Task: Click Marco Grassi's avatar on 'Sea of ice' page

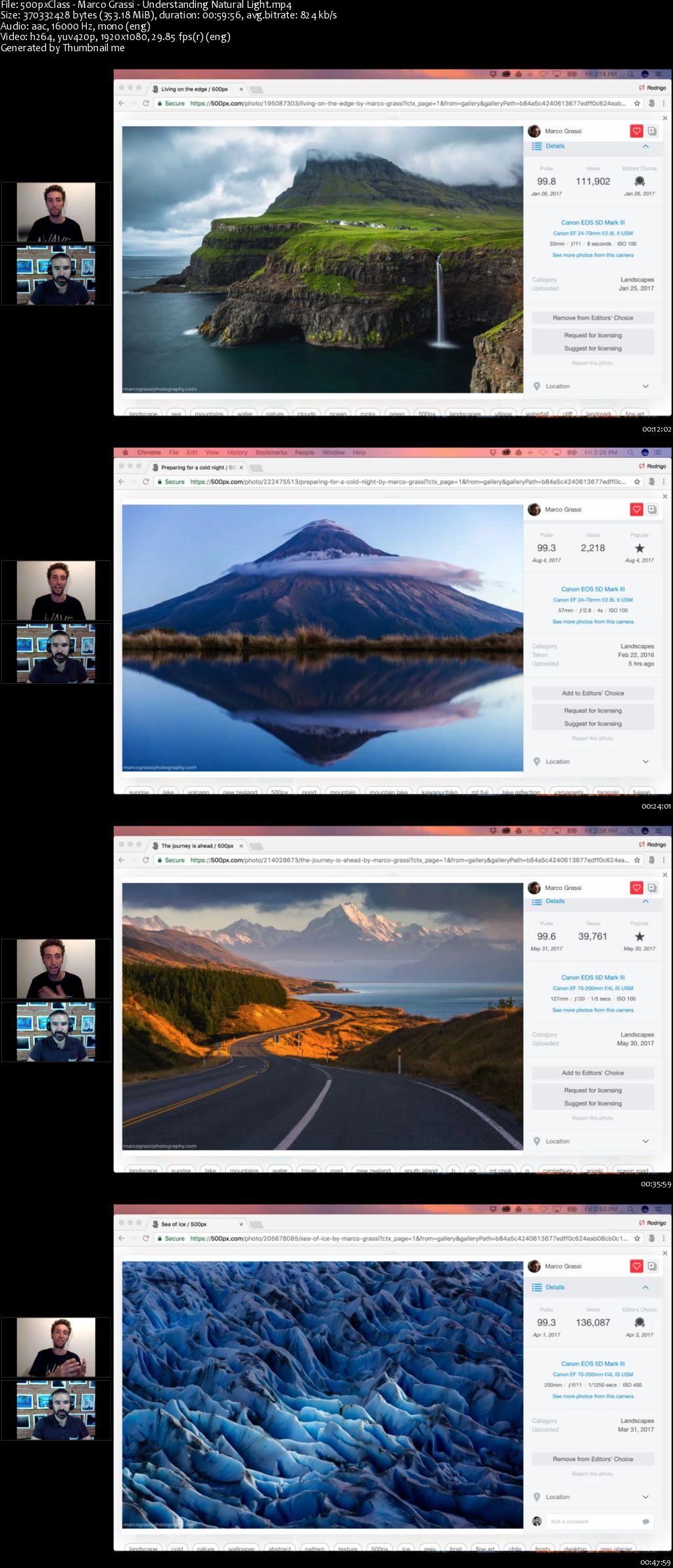Action: [x=534, y=1266]
